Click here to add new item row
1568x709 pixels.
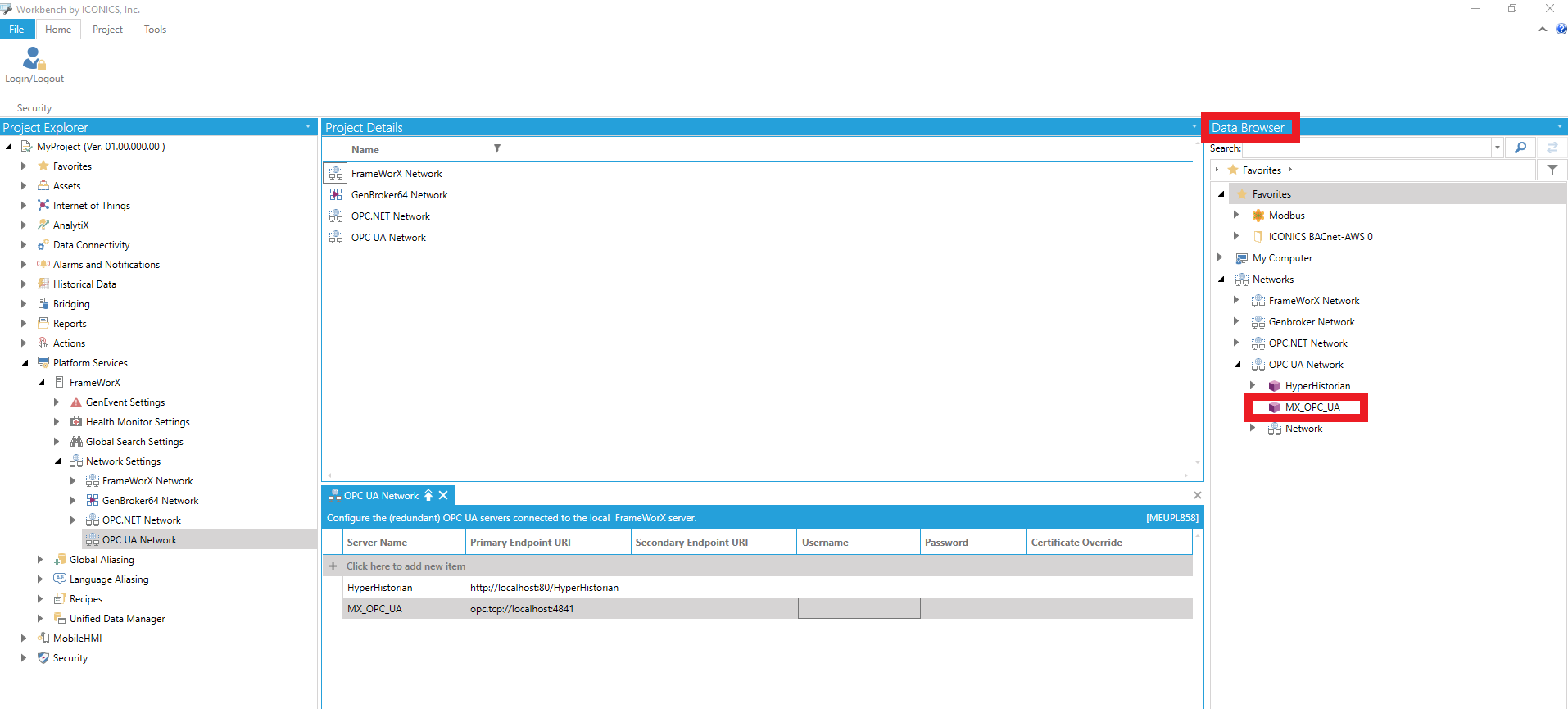tap(759, 566)
